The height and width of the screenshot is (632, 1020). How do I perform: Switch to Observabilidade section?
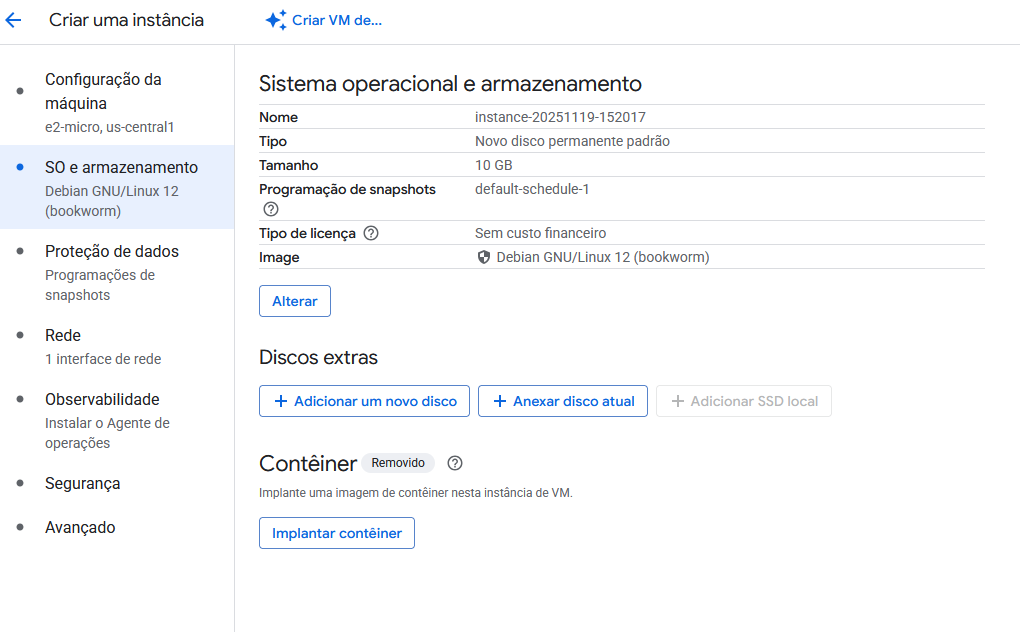102,400
